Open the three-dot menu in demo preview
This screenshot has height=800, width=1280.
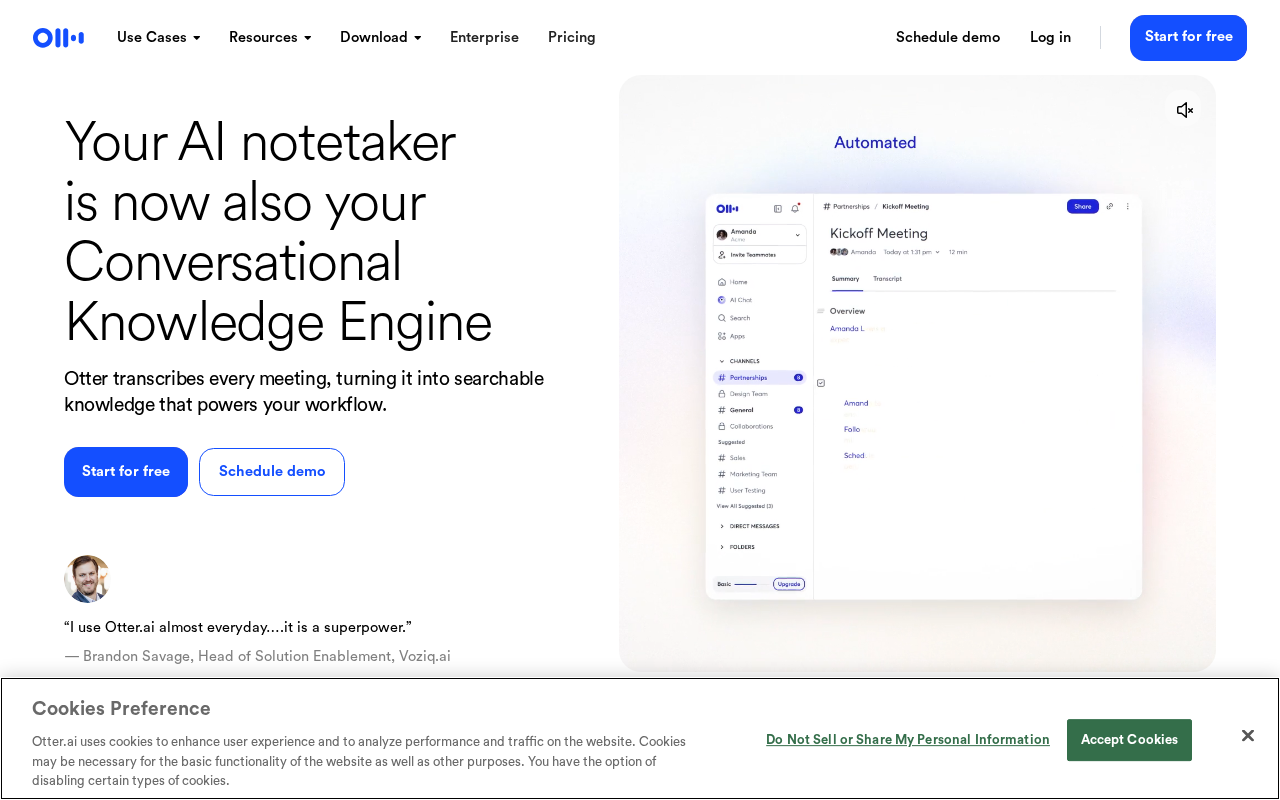coord(1128,206)
